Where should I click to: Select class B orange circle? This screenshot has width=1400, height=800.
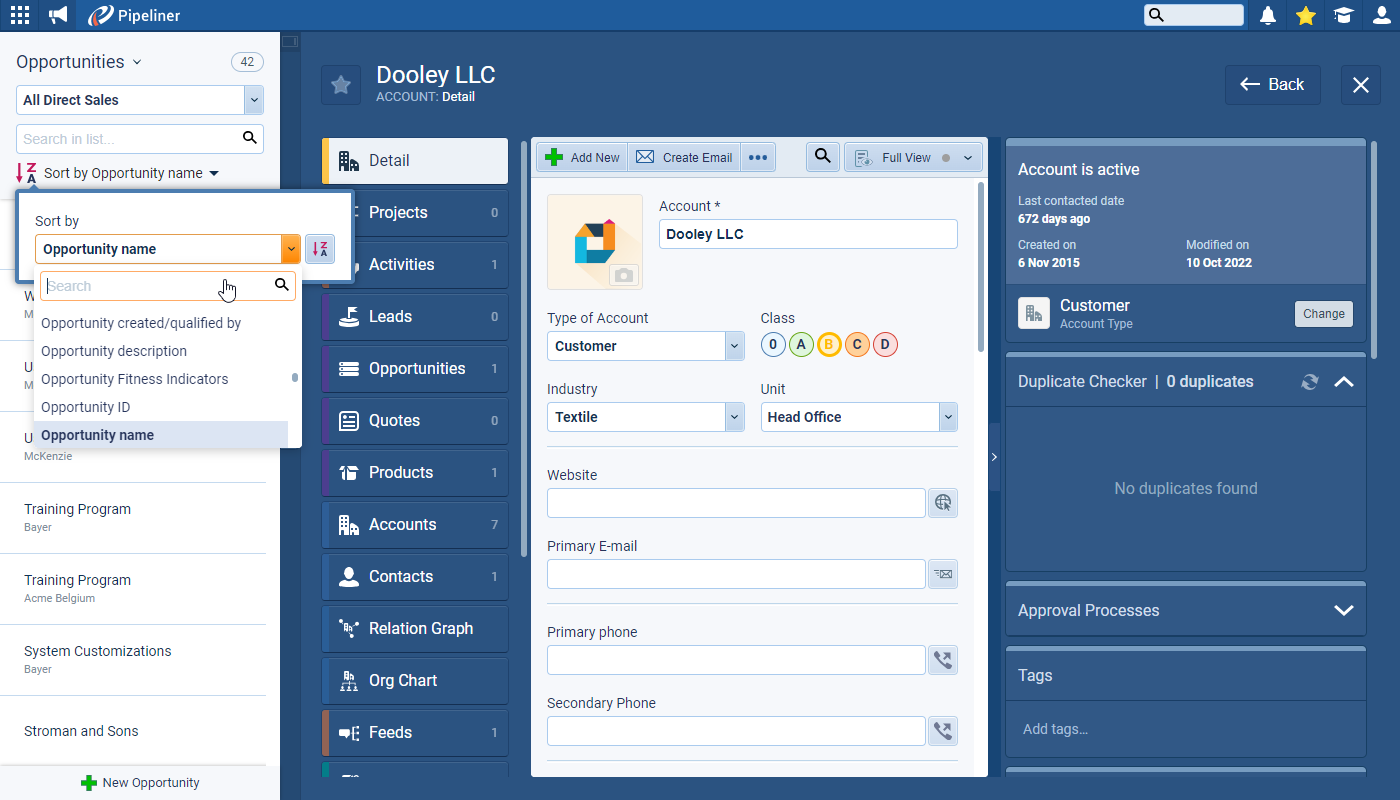coord(829,345)
